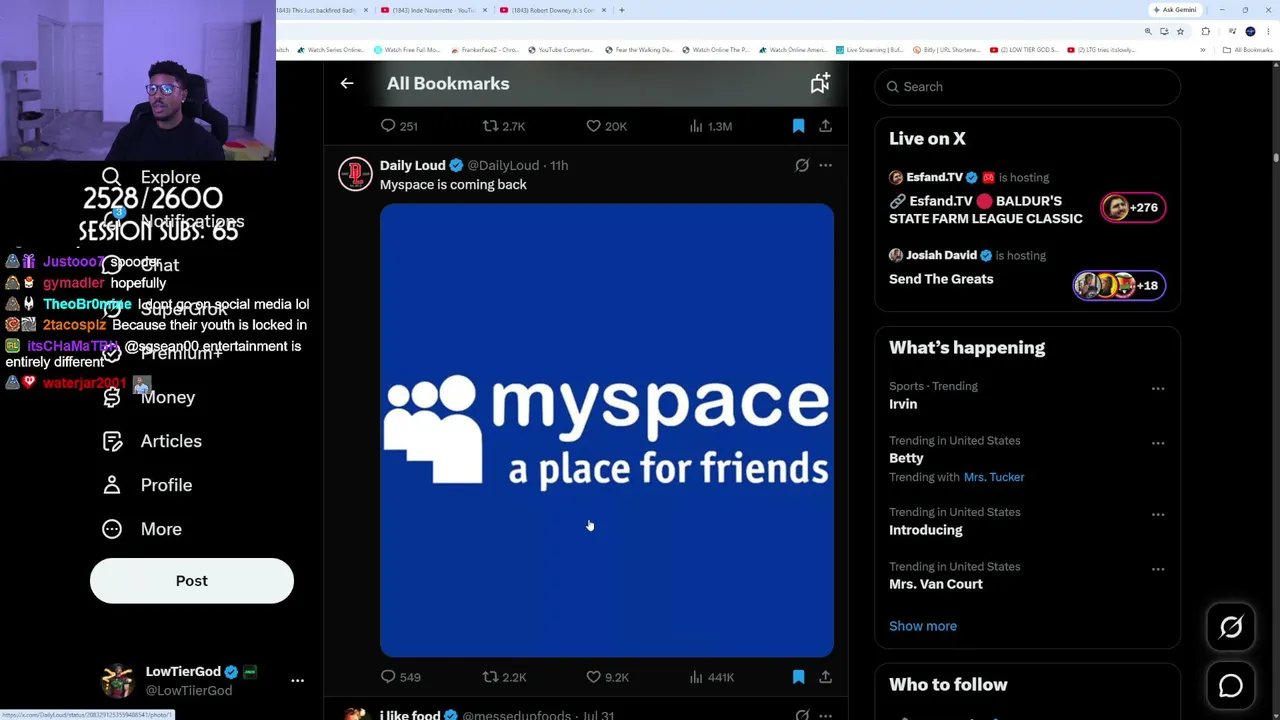
Task: Open the YouTube Converter bookmark
Action: (560, 50)
